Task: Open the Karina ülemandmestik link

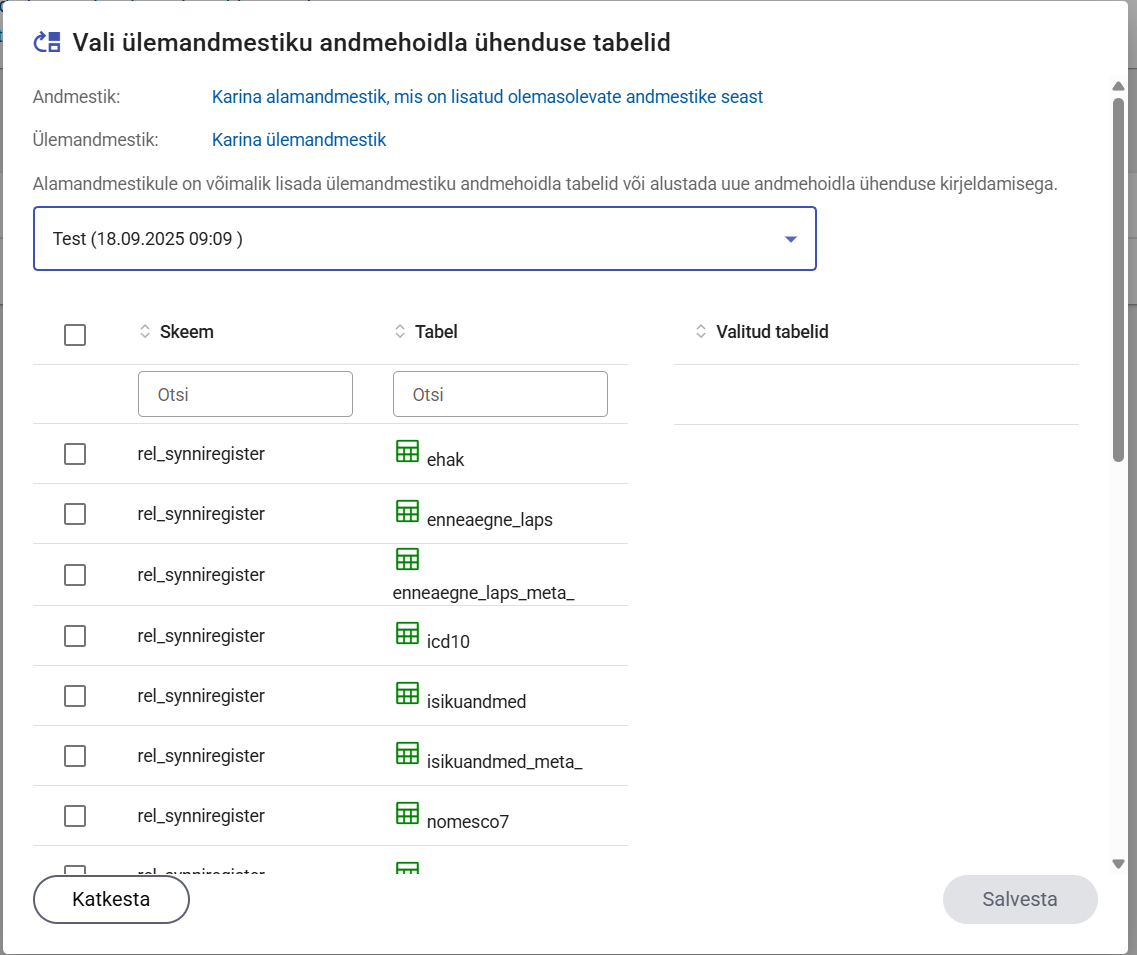Action: coord(299,140)
